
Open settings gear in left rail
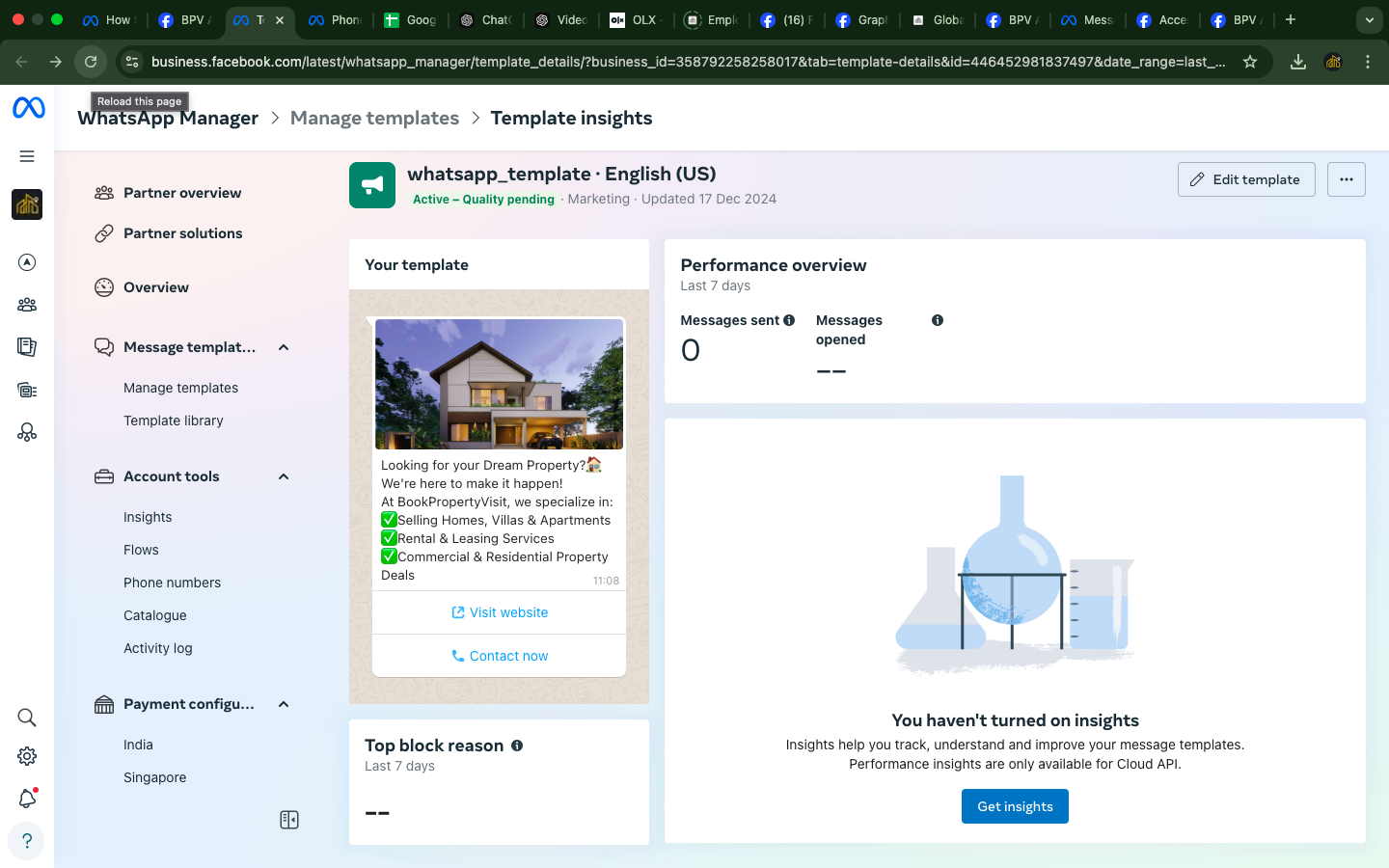point(27,756)
